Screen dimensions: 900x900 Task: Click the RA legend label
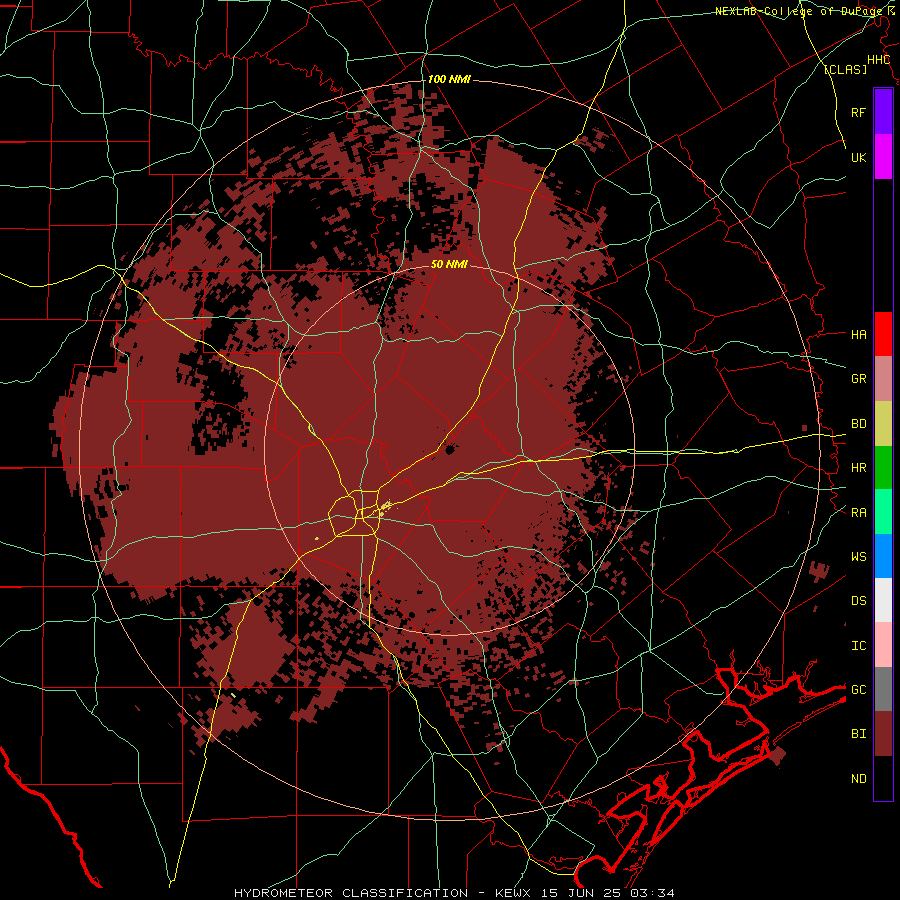click(x=858, y=513)
